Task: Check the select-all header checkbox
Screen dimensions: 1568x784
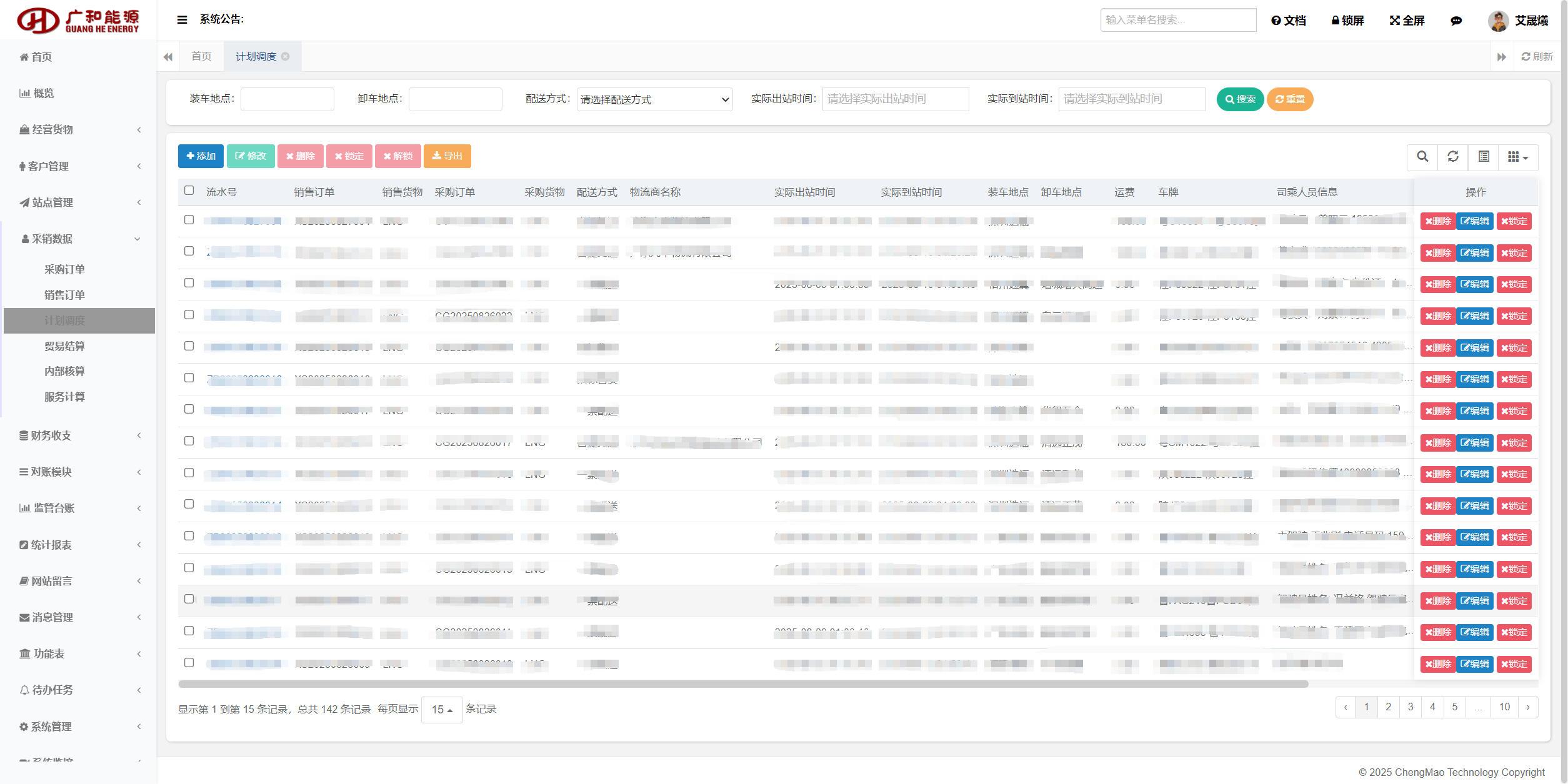Action: [189, 191]
